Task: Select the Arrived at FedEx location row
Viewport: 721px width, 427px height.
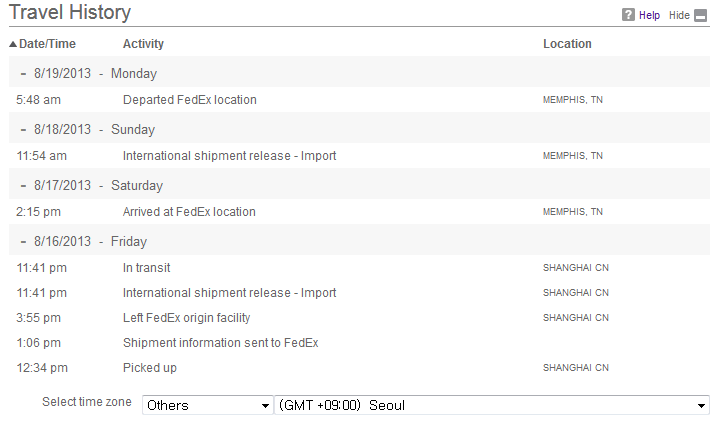Action: coord(359,212)
